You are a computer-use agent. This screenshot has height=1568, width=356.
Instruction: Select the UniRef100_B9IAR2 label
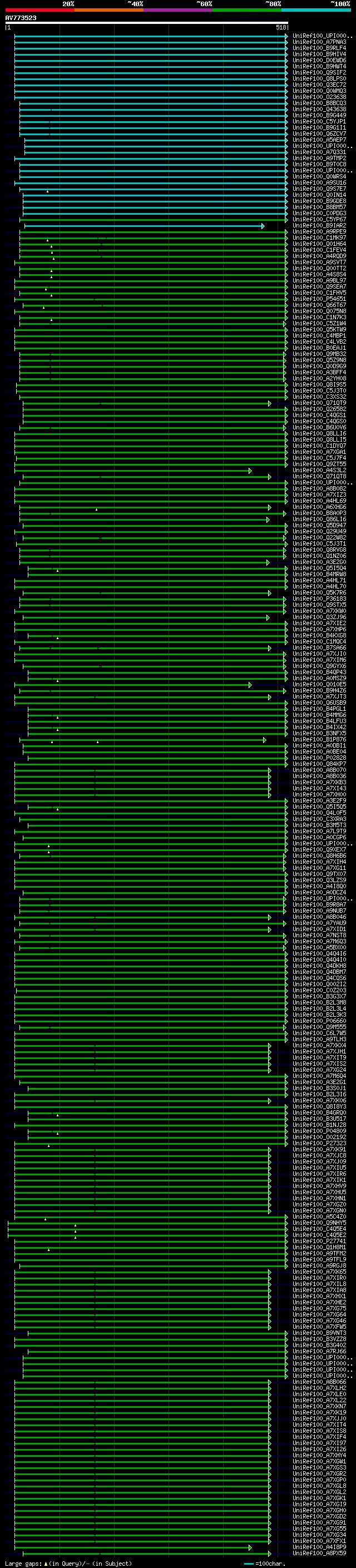pyautogui.click(x=319, y=226)
